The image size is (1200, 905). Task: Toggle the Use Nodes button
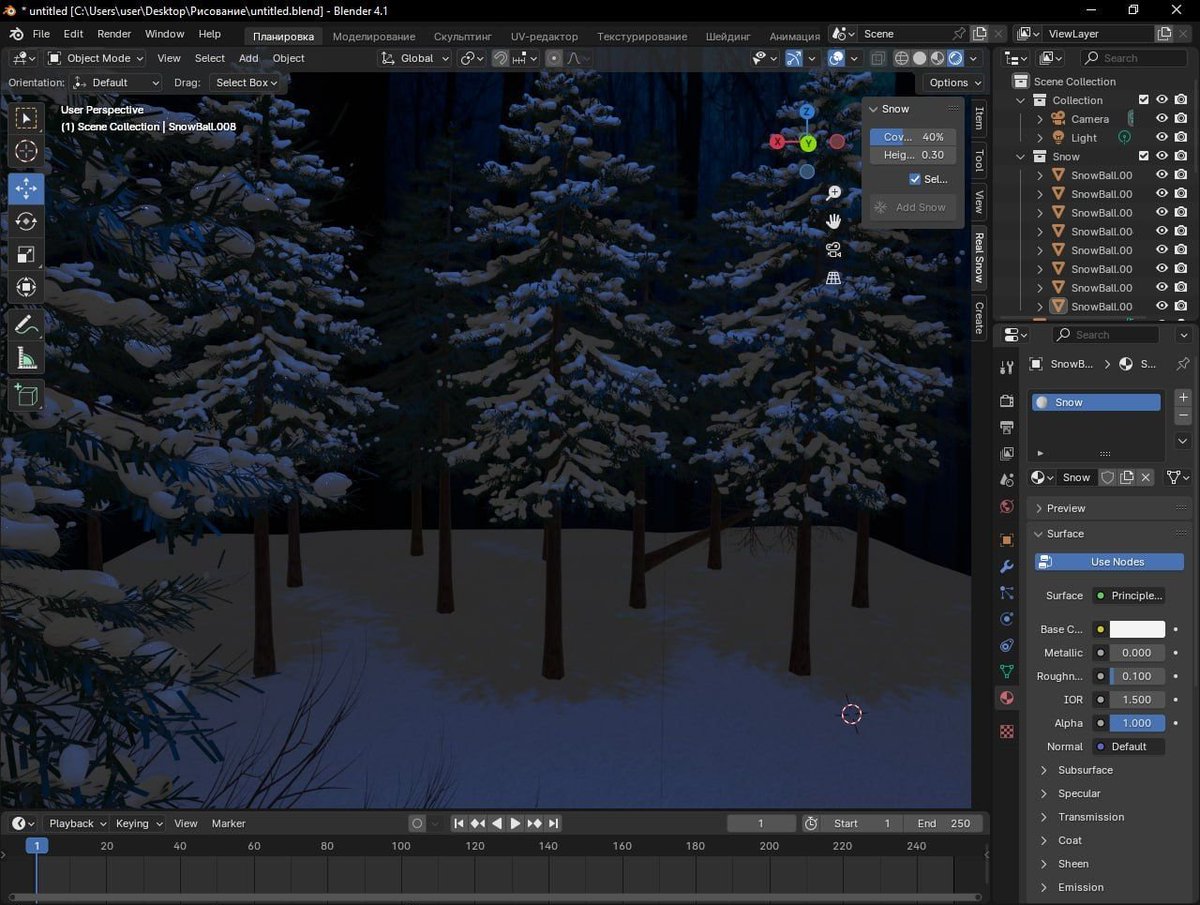(x=1109, y=562)
